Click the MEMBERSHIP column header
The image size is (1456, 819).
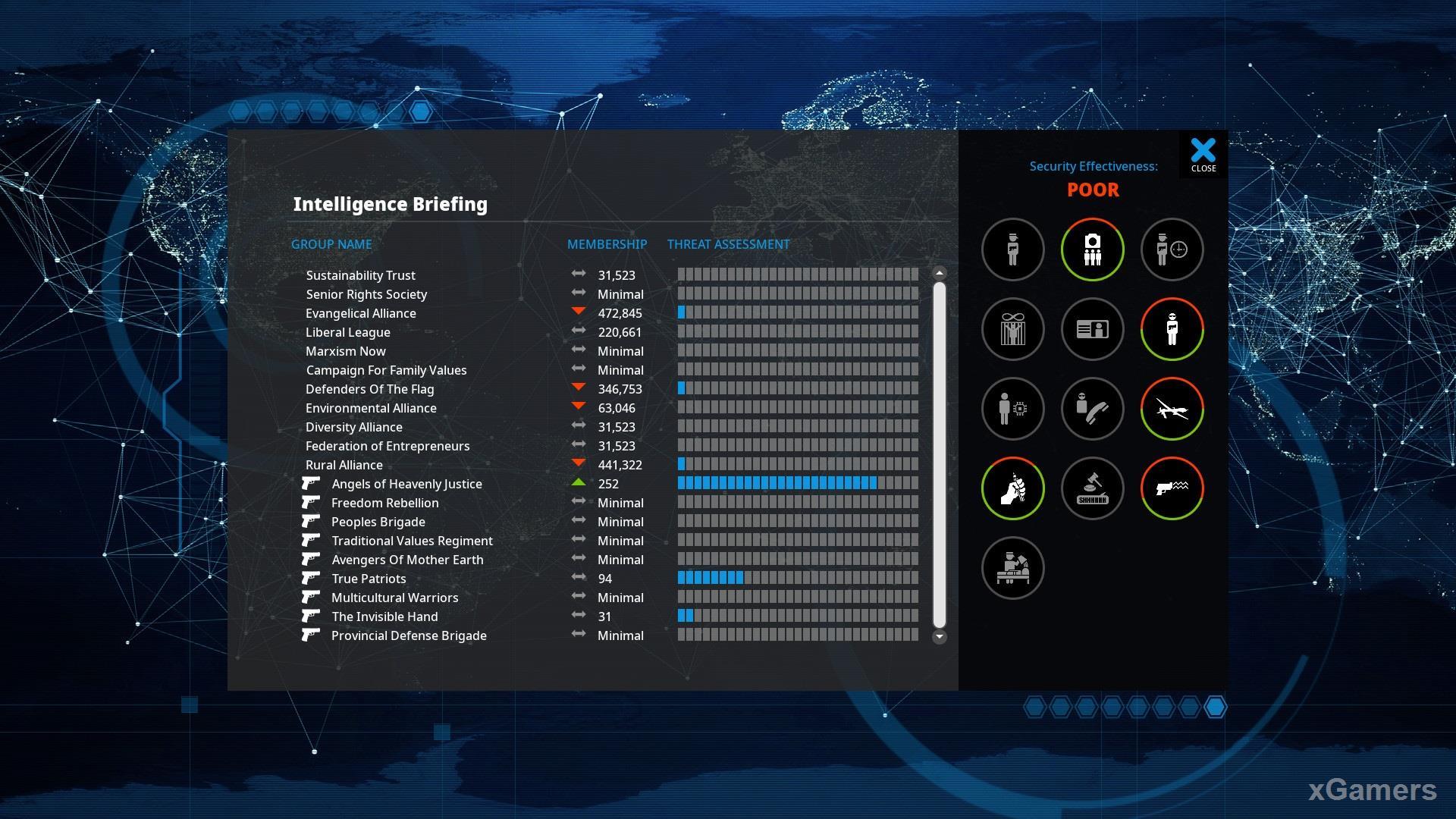tap(605, 244)
